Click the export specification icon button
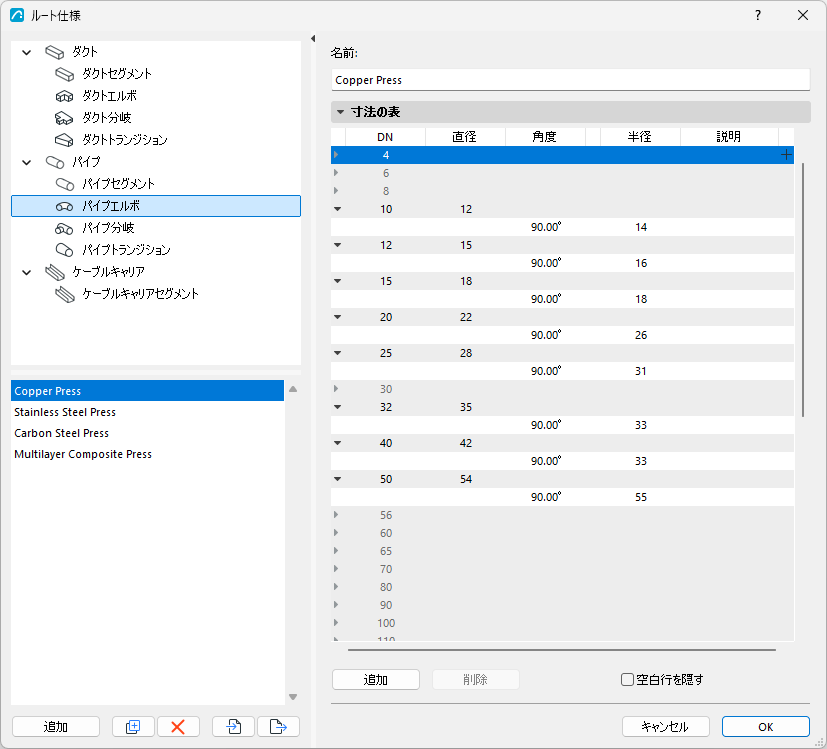The width and height of the screenshot is (827, 749). (x=278, y=726)
